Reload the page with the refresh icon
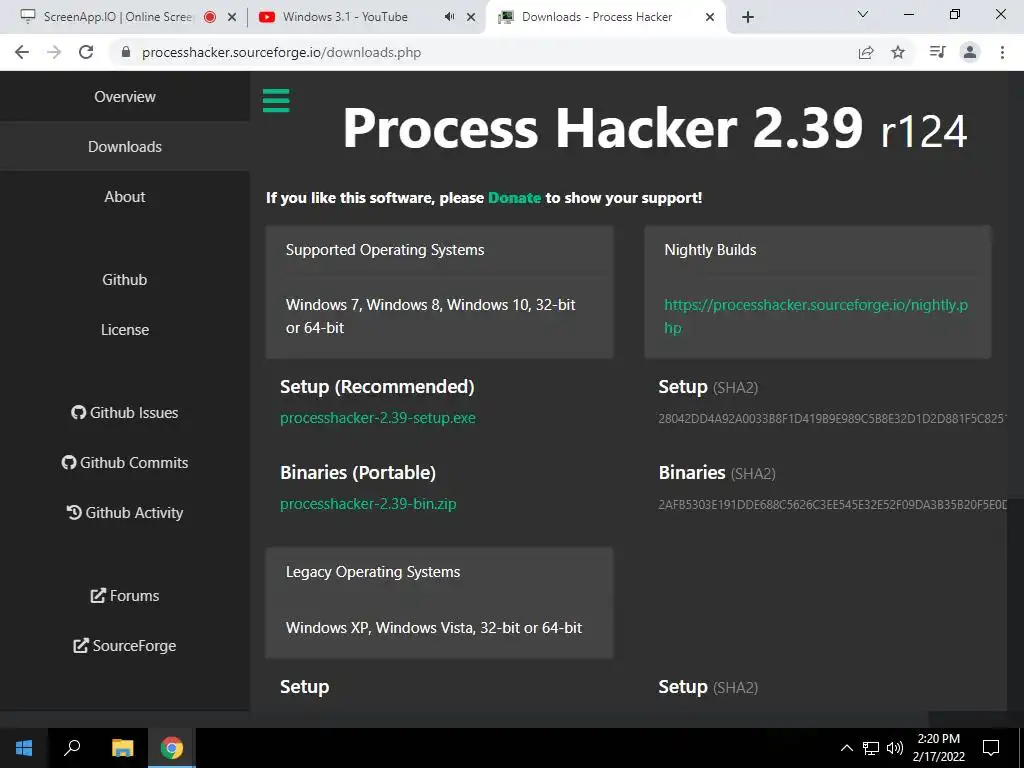Image resolution: width=1024 pixels, height=768 pixels. tap(86, 52)
